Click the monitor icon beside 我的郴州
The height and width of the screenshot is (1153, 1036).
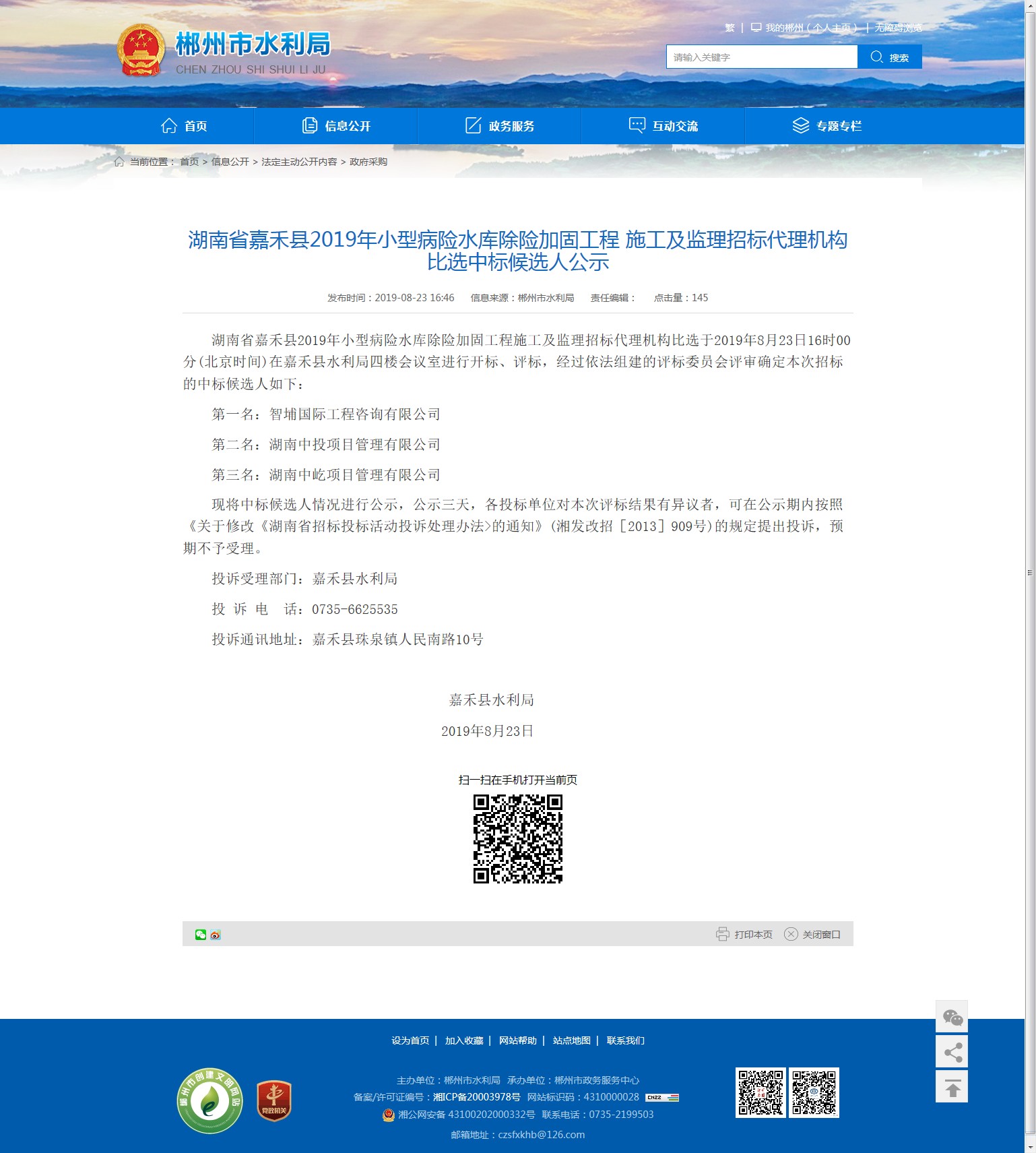pos(756,28)
